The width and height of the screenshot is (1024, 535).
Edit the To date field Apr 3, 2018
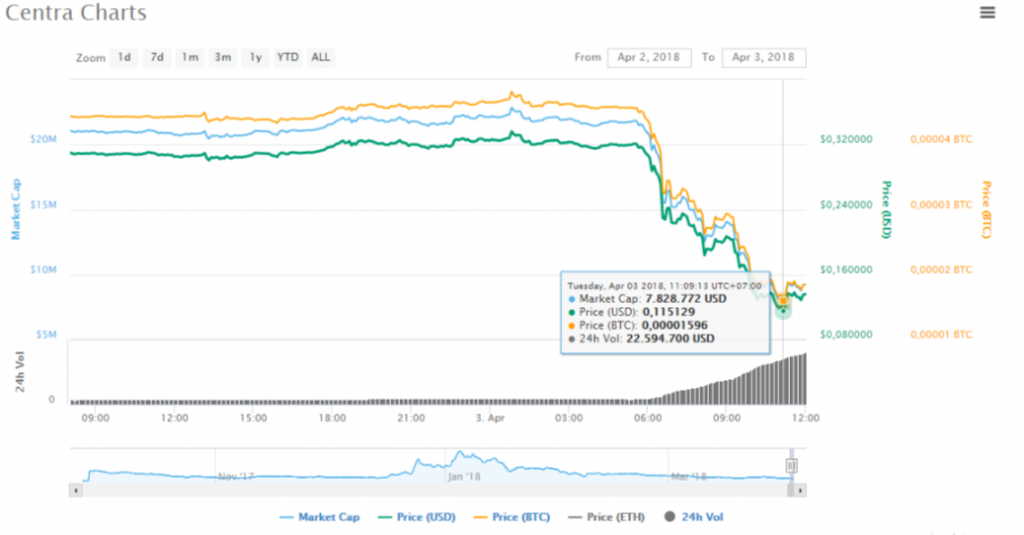click(x=763, y=57)
